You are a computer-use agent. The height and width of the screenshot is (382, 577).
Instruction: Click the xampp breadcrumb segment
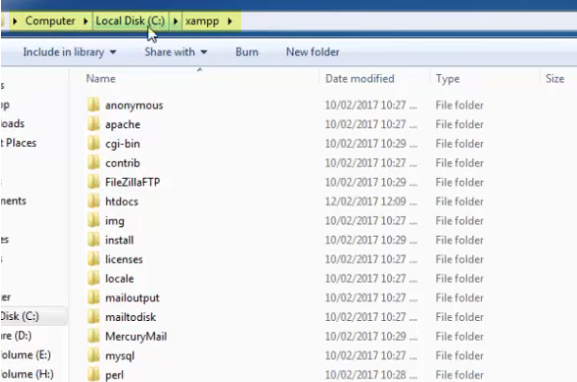(202, 21)
